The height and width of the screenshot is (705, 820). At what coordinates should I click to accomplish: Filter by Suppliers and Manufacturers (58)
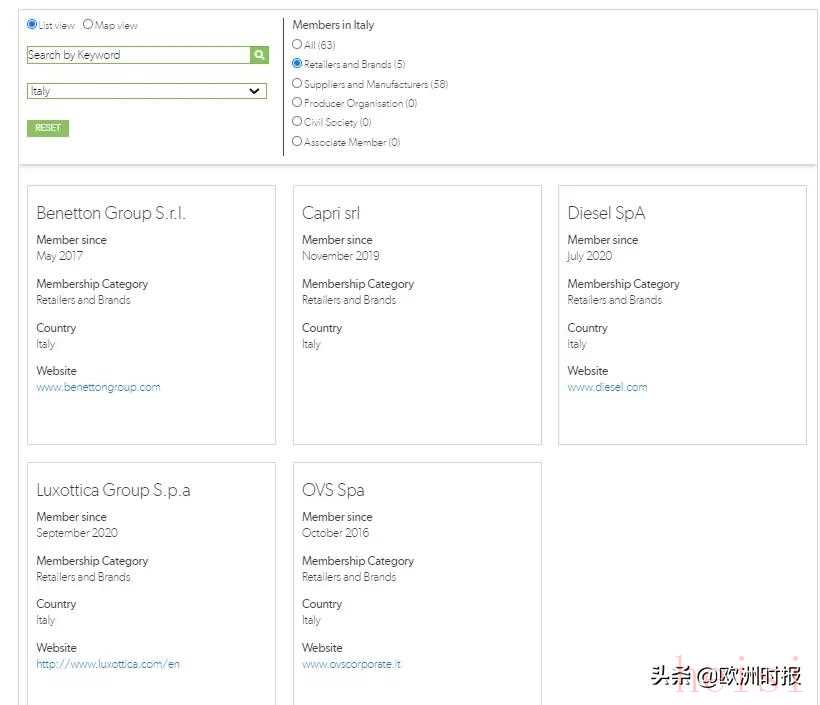[x=297, y=84]
